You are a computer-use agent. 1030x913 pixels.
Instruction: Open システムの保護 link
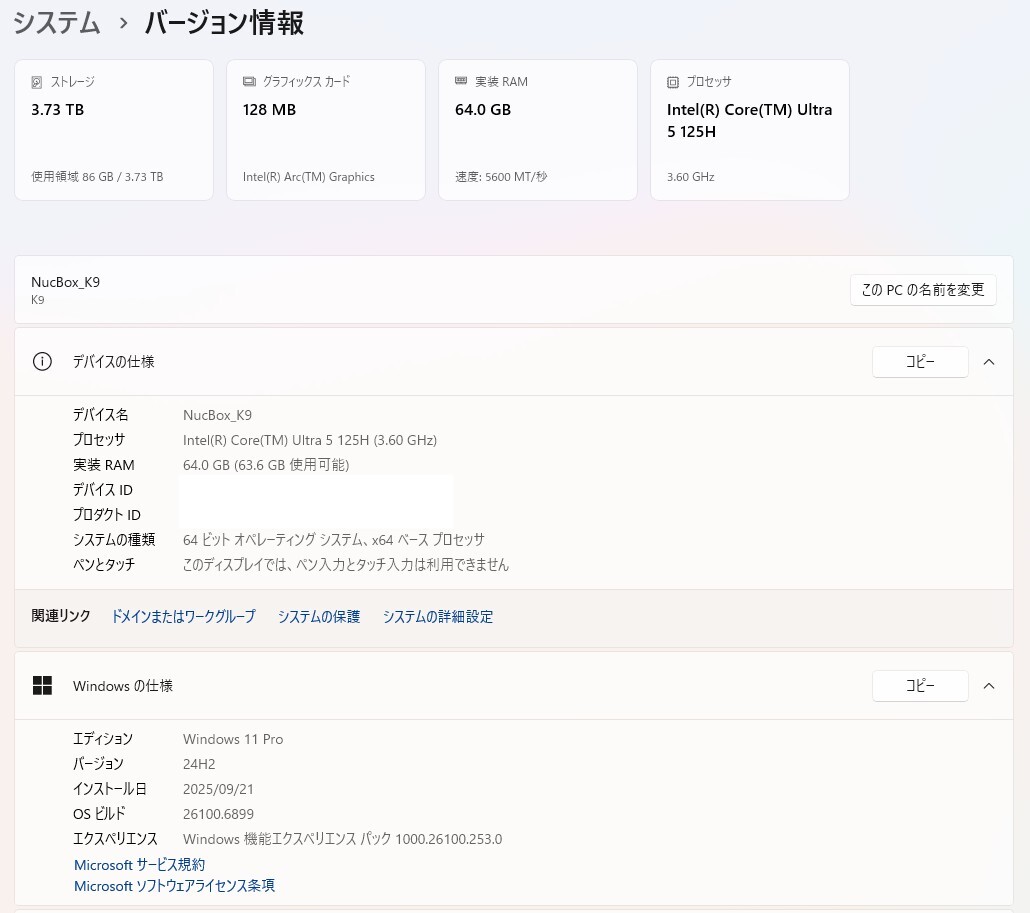[319, 616]
